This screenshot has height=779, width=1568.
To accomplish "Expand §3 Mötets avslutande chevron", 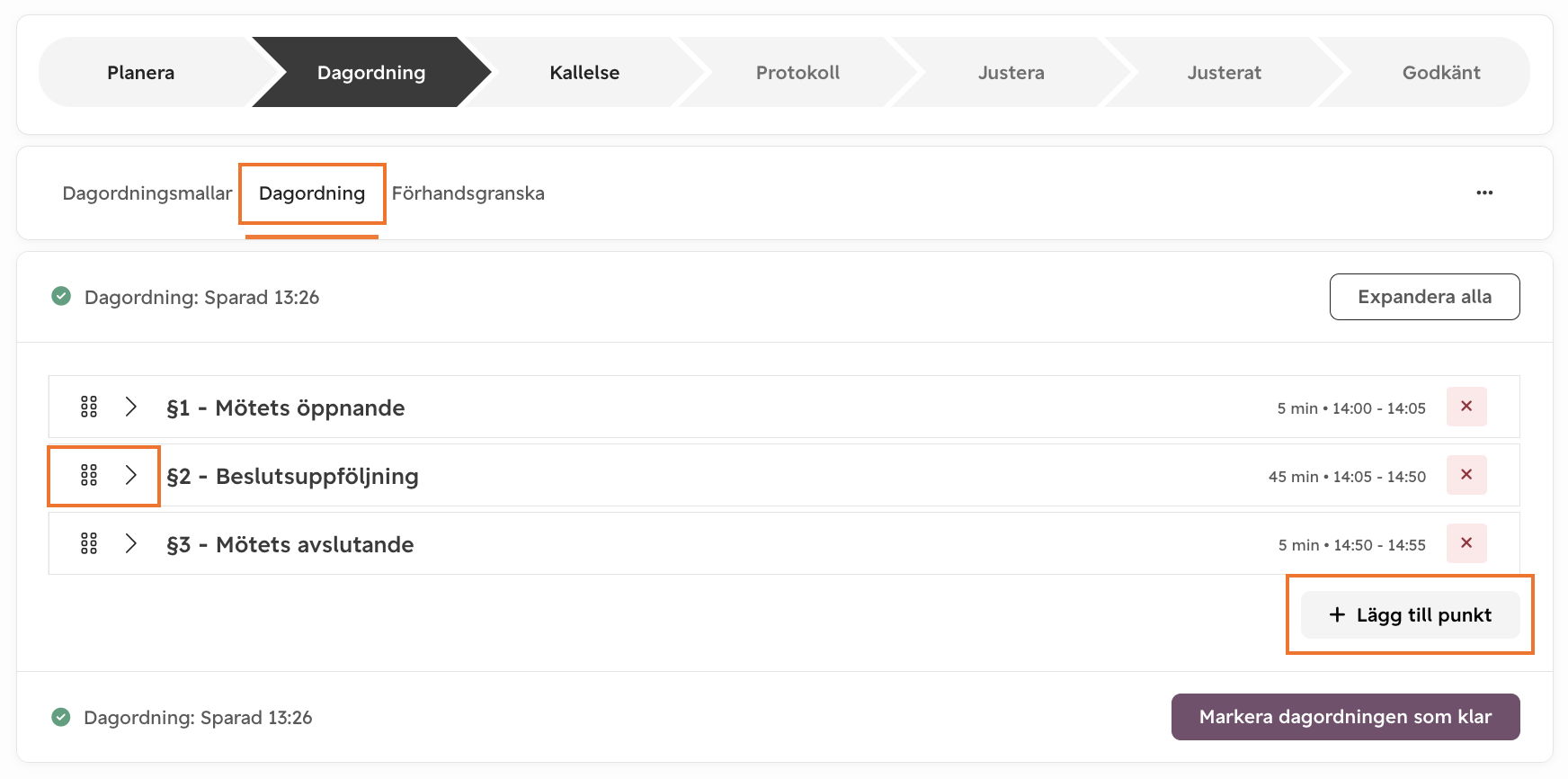I will 131,543.
